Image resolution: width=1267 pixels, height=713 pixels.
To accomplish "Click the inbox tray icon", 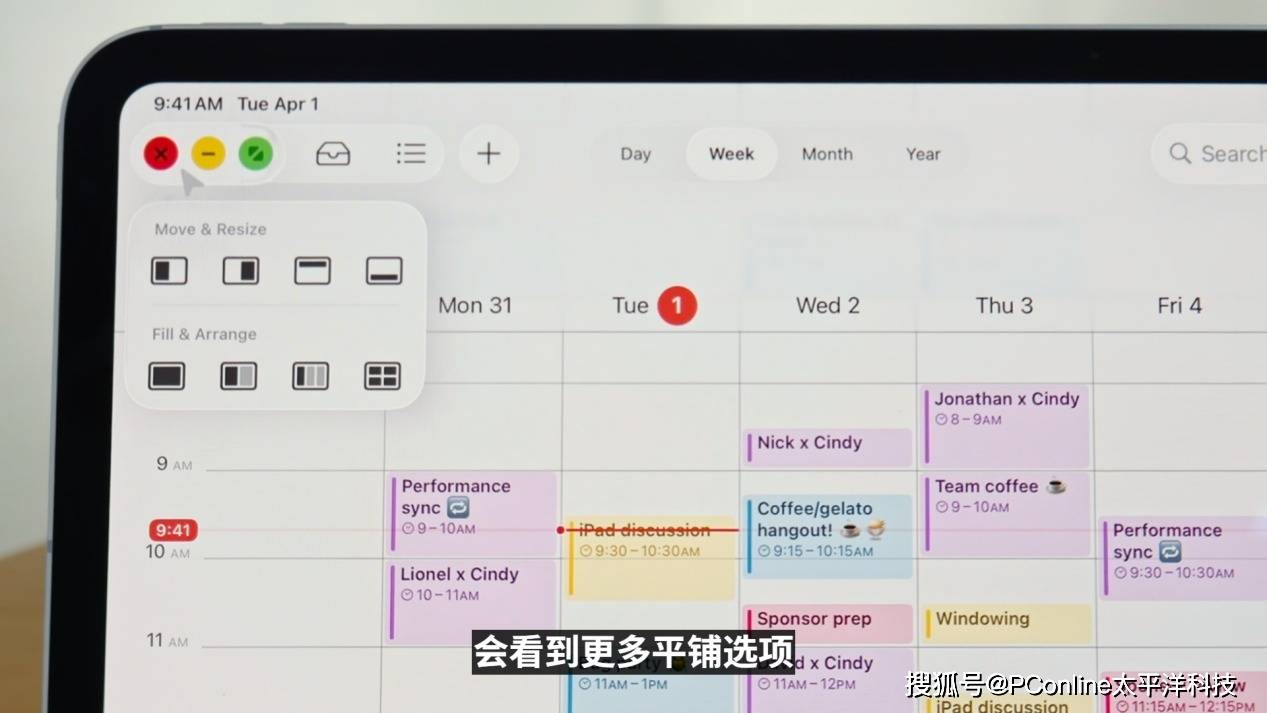I will pos(333,154).
